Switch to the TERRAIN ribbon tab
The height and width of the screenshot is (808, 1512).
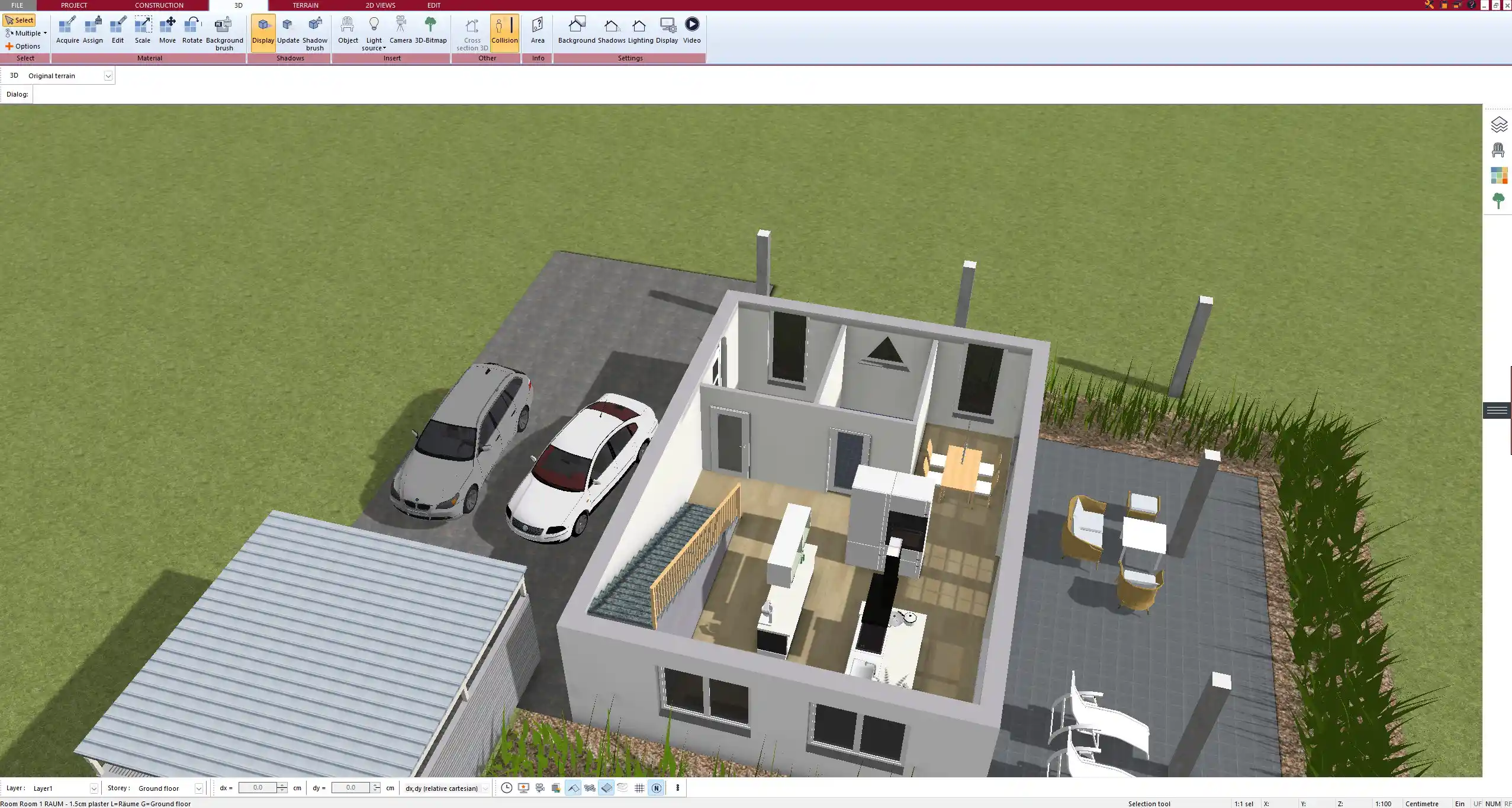pyautogui.click(x=304, y=5)
